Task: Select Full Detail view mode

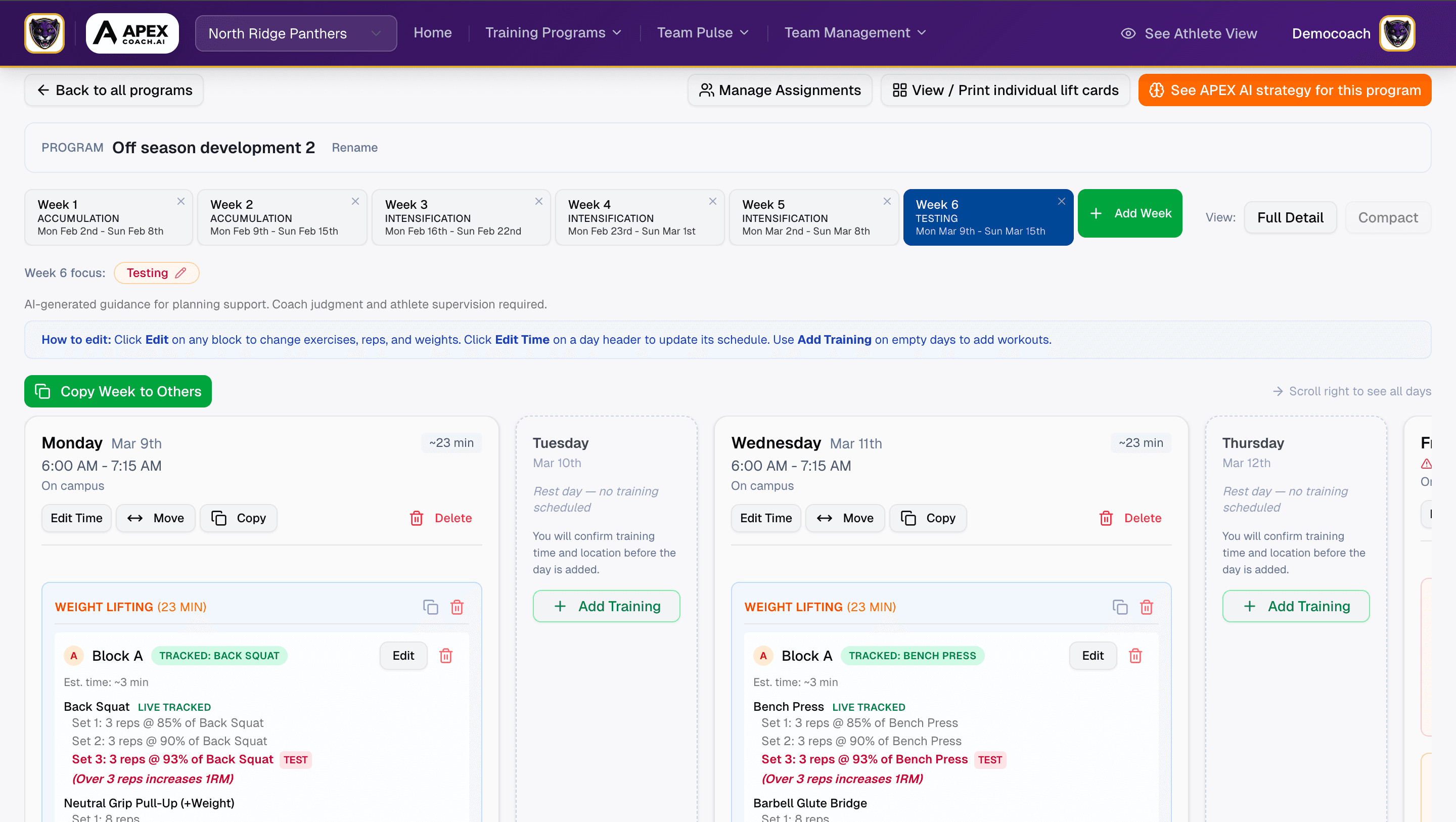Action: 1290,217
